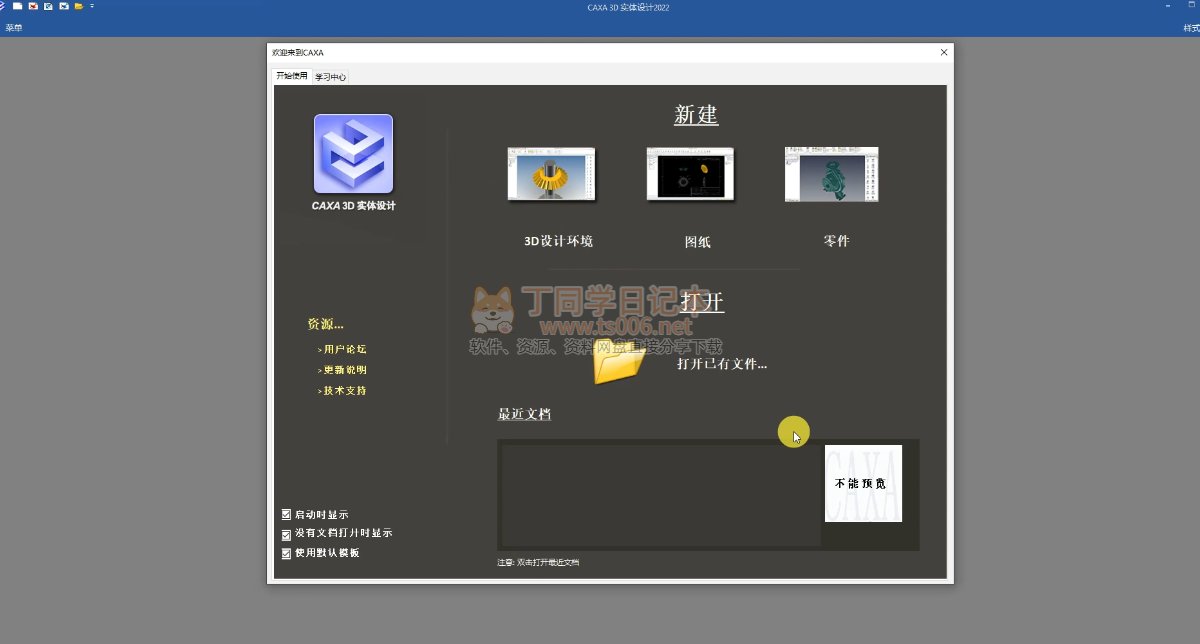Viewport: 1200px width, 644px height.
Task: Click the blank new document icon in quick access toolbar
Action: [17, 6]
